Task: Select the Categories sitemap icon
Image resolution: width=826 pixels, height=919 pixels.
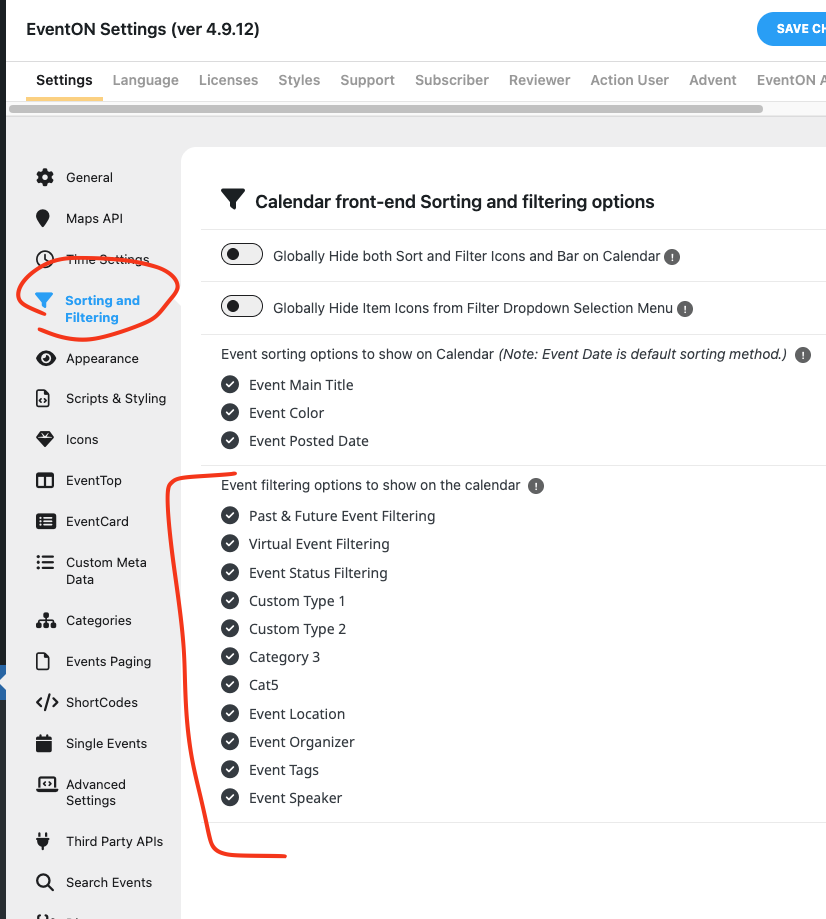Action: coord(46,621)
